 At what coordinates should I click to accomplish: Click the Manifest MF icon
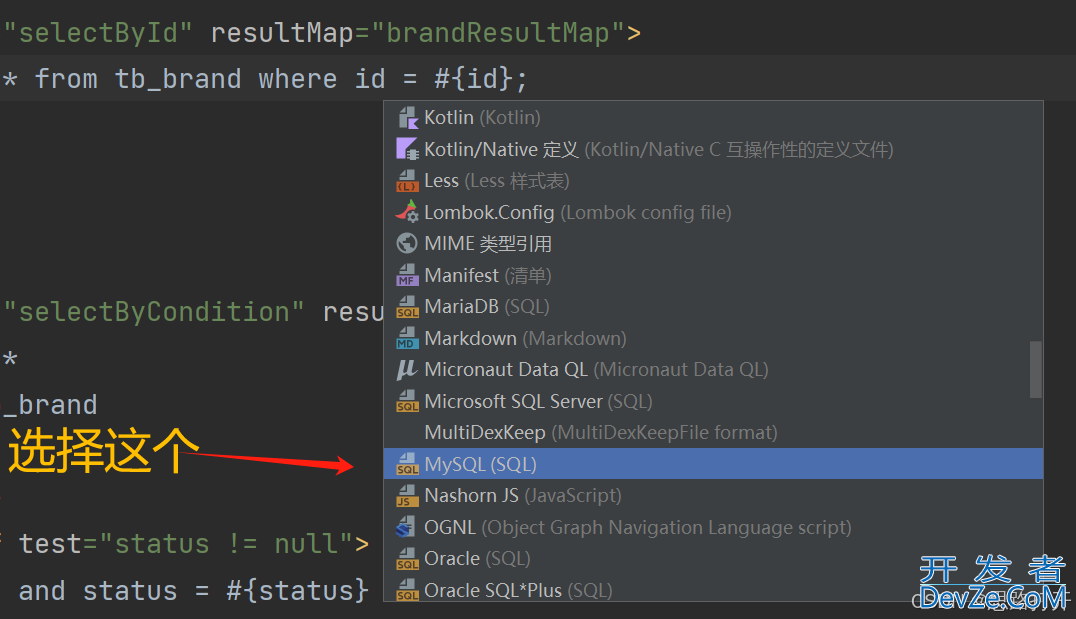tap(408, 275)
